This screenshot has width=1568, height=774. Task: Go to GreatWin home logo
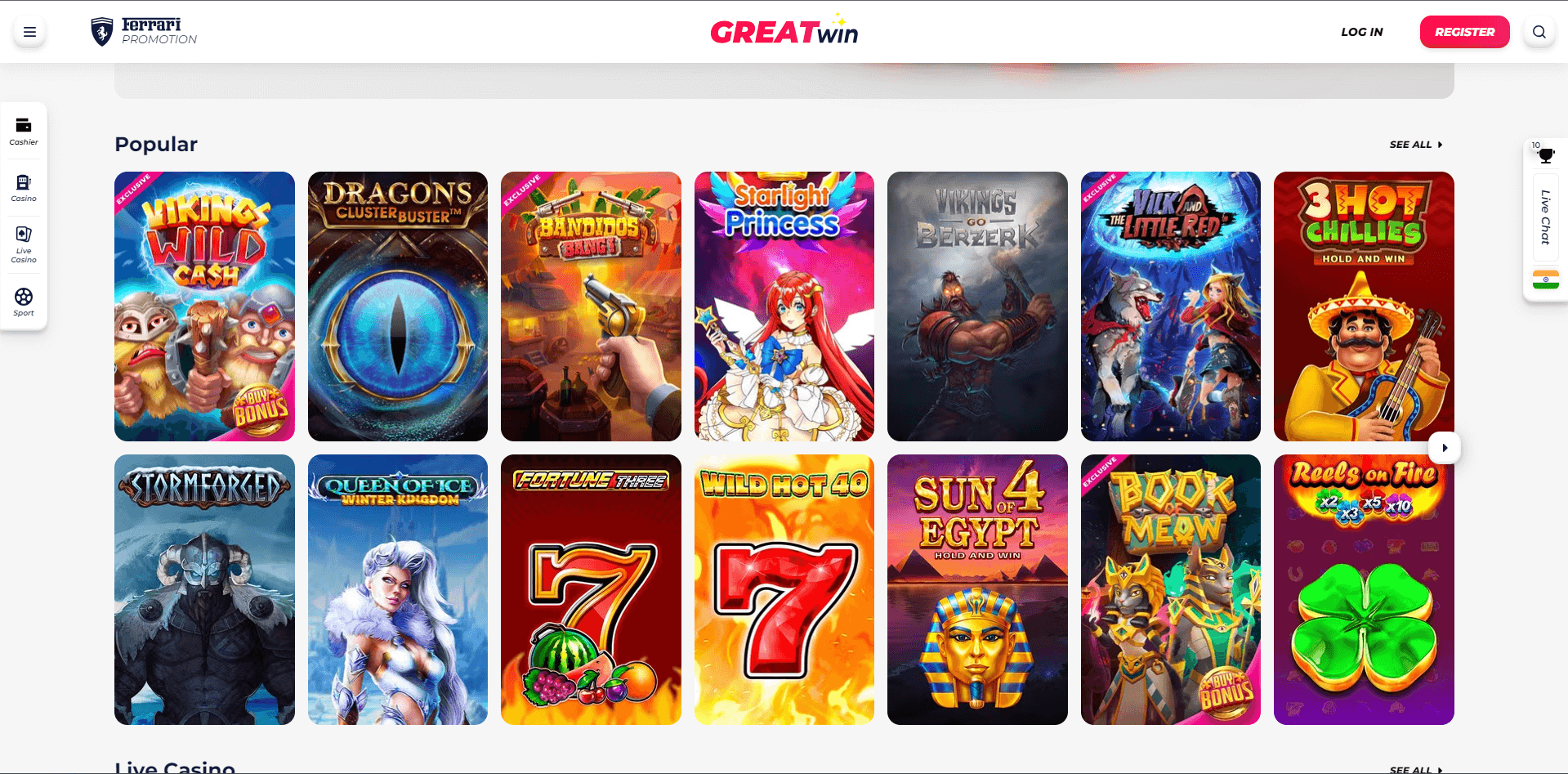click(x=784, y=31)
